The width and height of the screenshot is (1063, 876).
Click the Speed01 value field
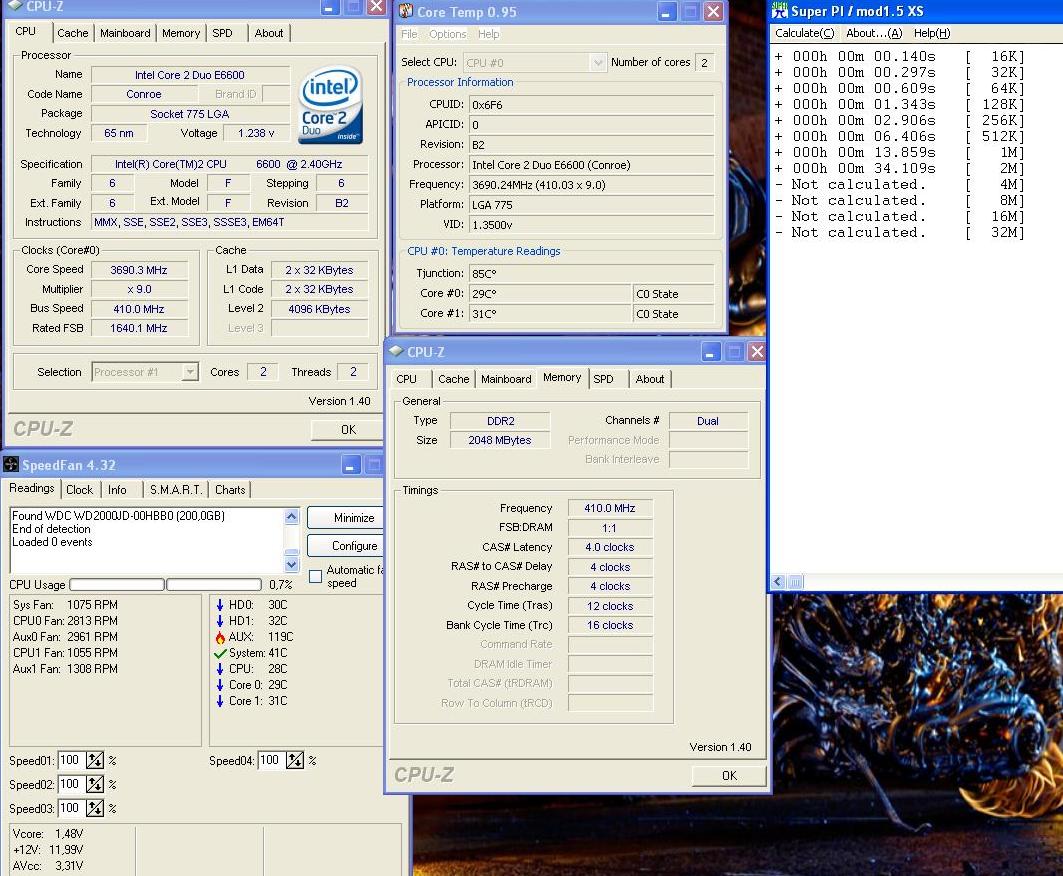tap(71, 761)
